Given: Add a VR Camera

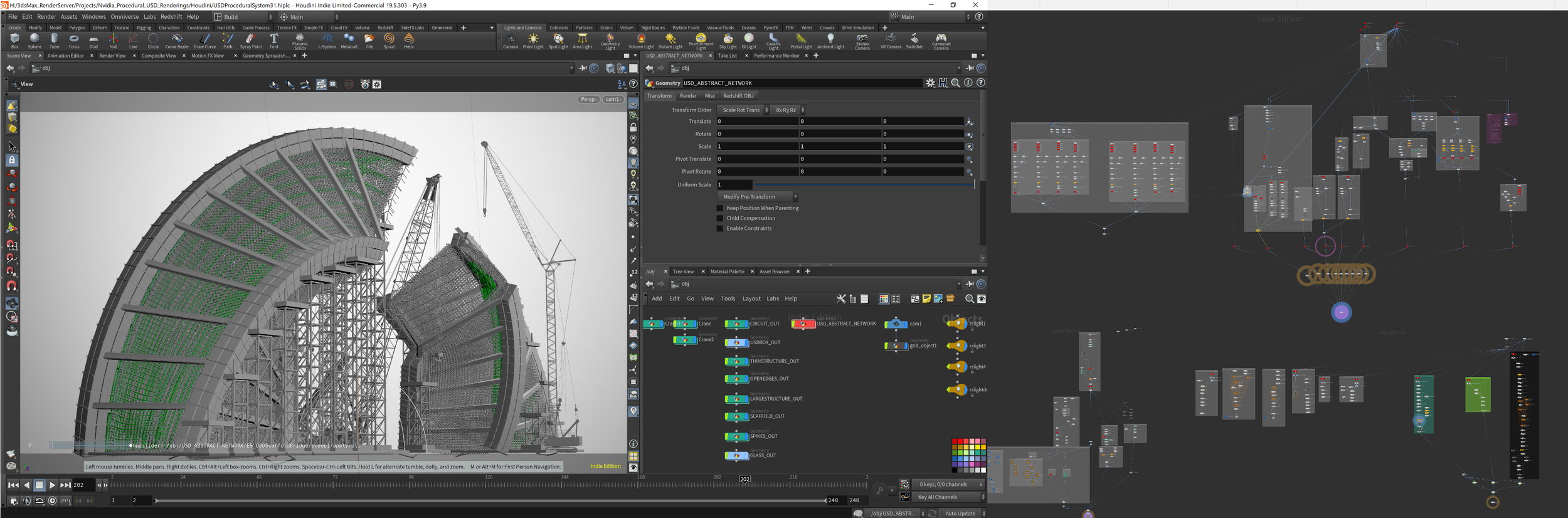Looking at the screenshot, I should click(x=891, y=41).
